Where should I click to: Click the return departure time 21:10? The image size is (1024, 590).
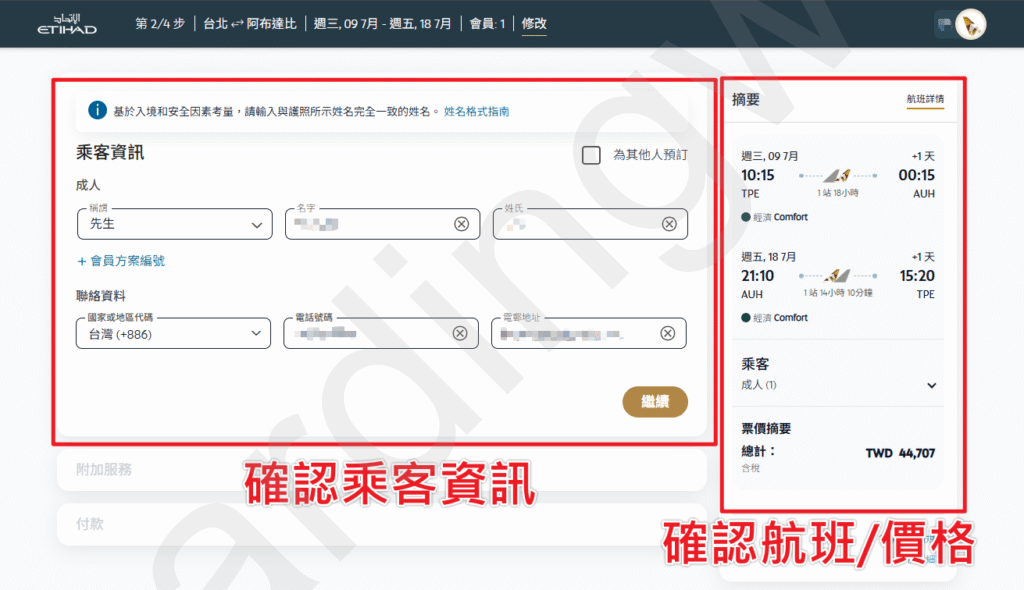point(758,276)
